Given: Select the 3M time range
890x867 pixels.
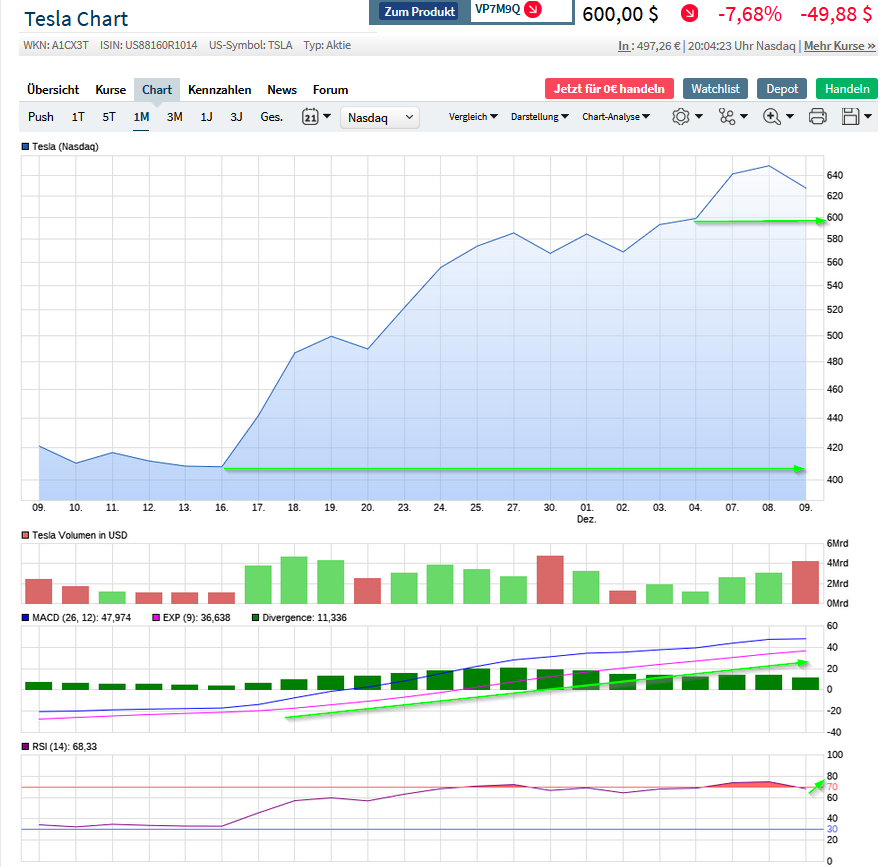Looking at the screenshot, I should pos(174,116).
